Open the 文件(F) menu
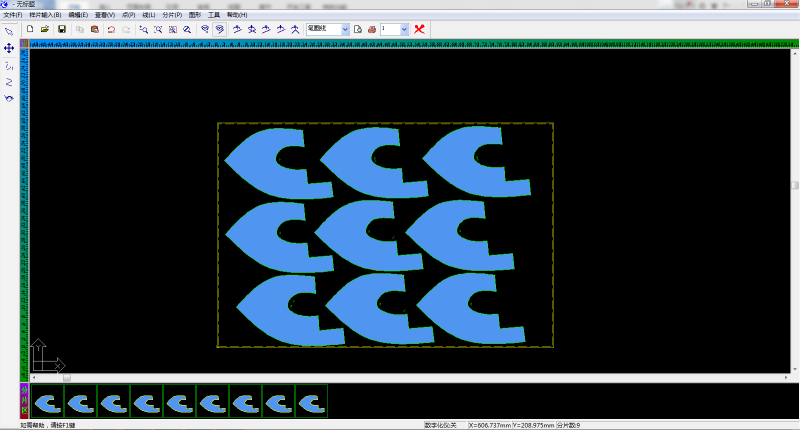This screenshot has height=430, width=800. pos(12,15)
